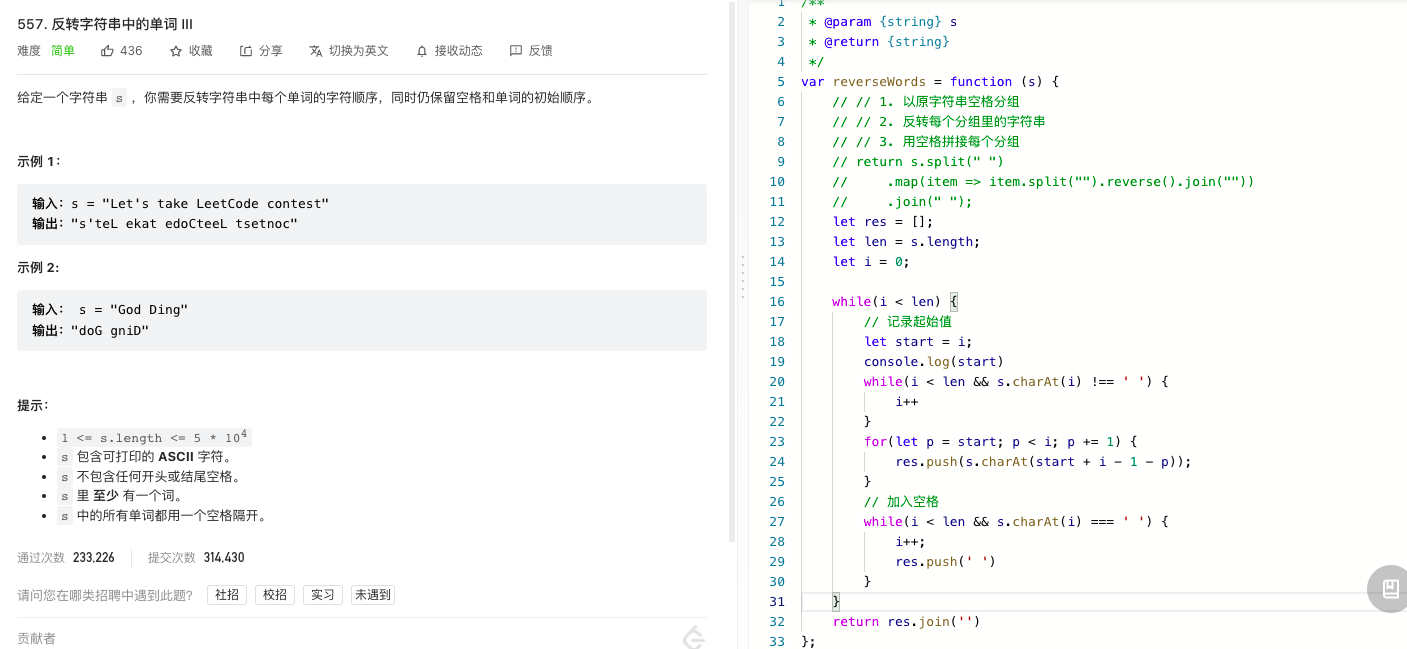Open the floating notes button in the editor
This screenshot has height=649, width=1407.
point(1389,588)
